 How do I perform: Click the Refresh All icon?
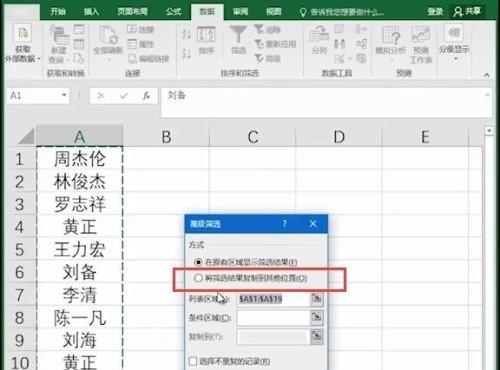click(108, 35)
